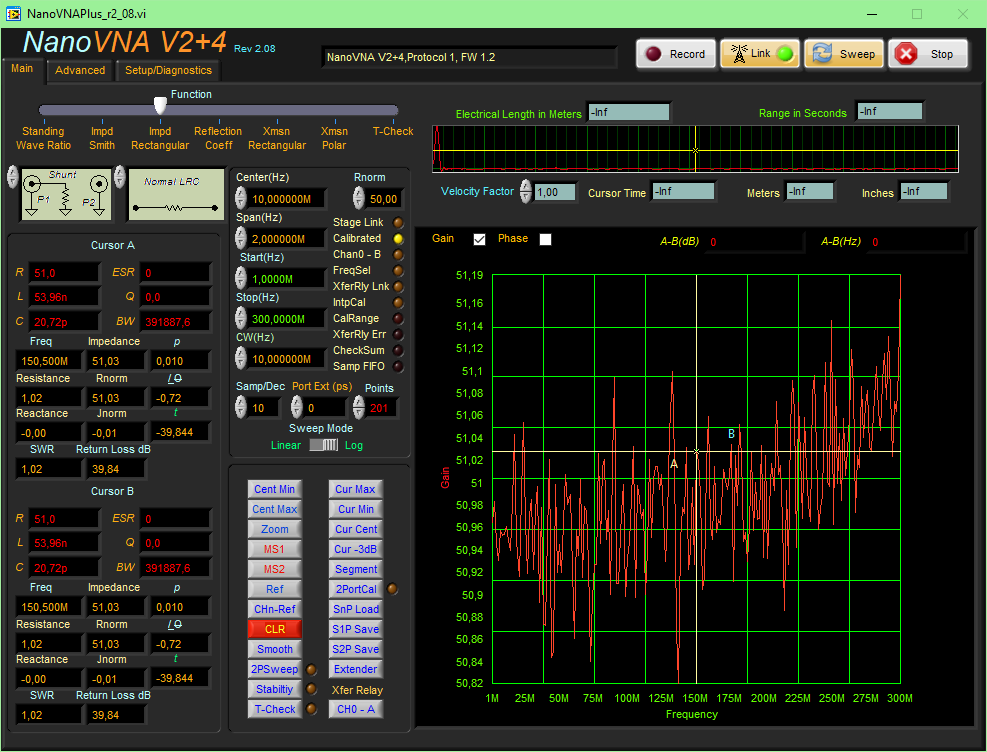The height and width of the screenshot is (752, 987).
Task: Click the Samp/Dec stepper arrows
Action: 240,408
